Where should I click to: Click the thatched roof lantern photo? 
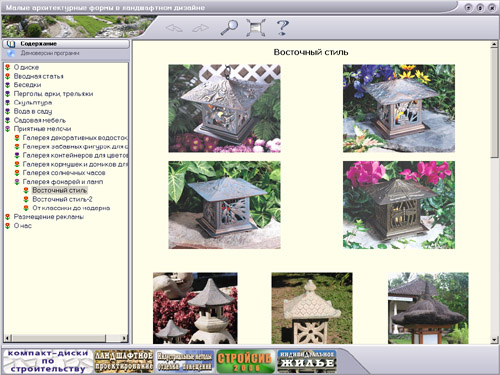tap(428, 308)
